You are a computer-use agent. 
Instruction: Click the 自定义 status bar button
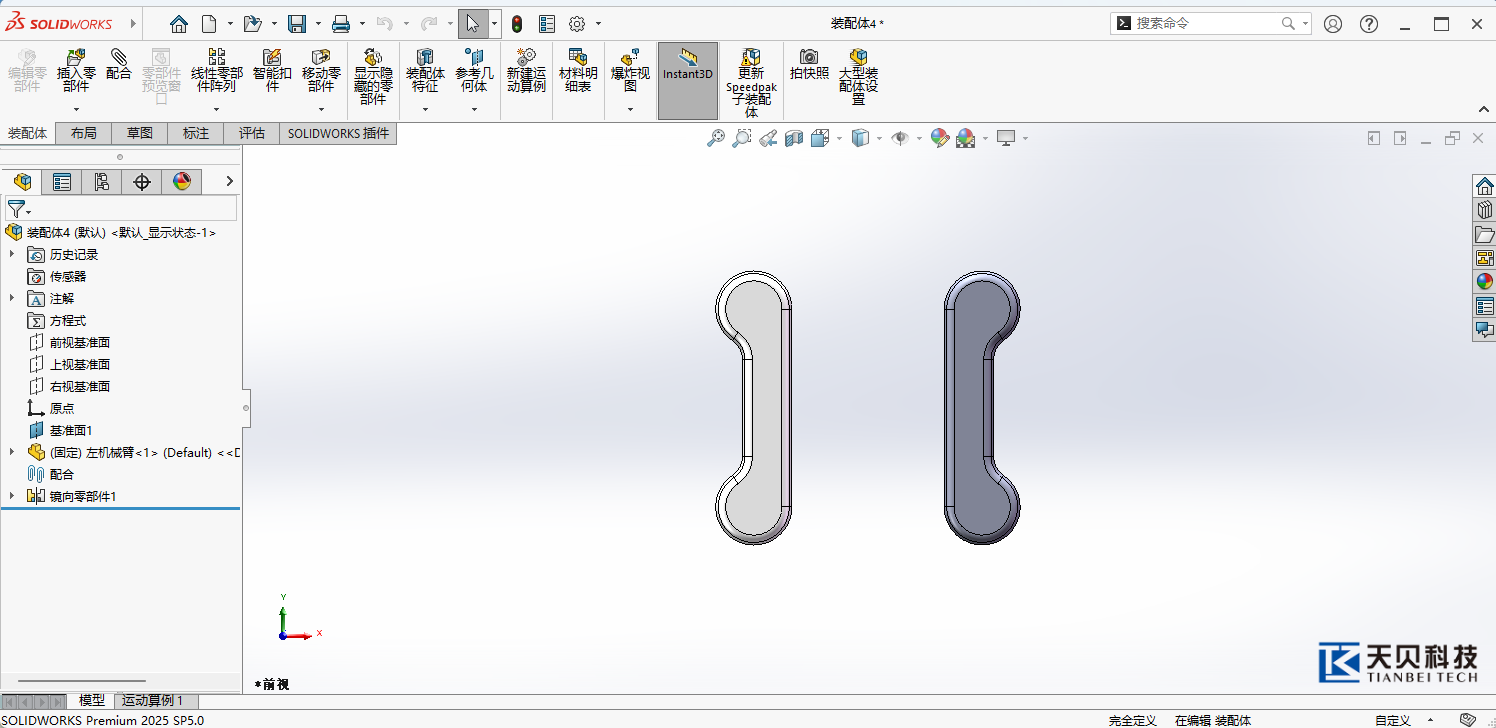tap(1392, 720)
